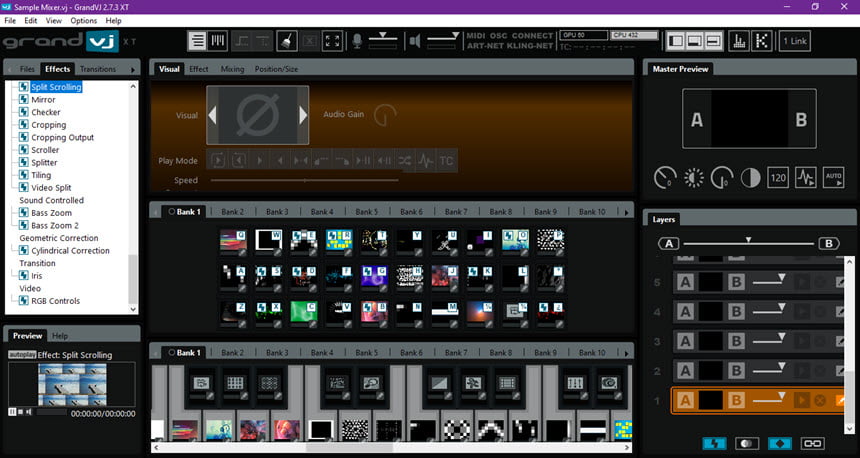Enter fullscreen with the expand arrows icon
Screen dimensions: 860x458
click(332, 41)
